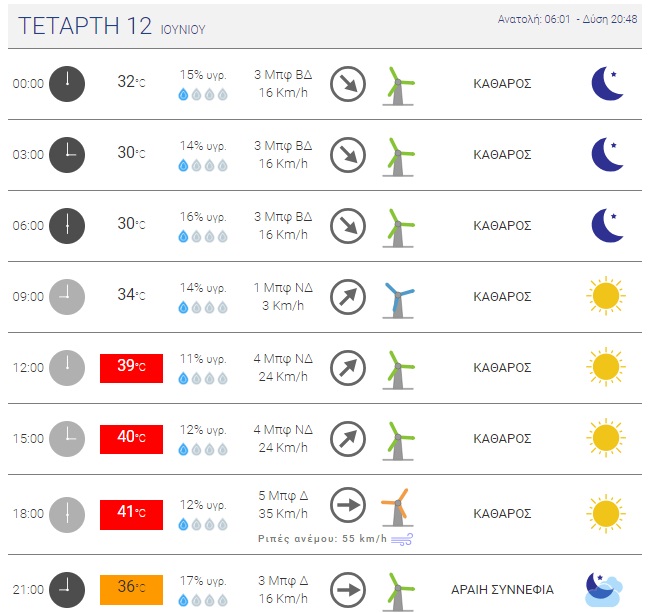Click the red 41°C temperature box
The height and width of the screenshot is (613, 649).
(x=131, y=514)
